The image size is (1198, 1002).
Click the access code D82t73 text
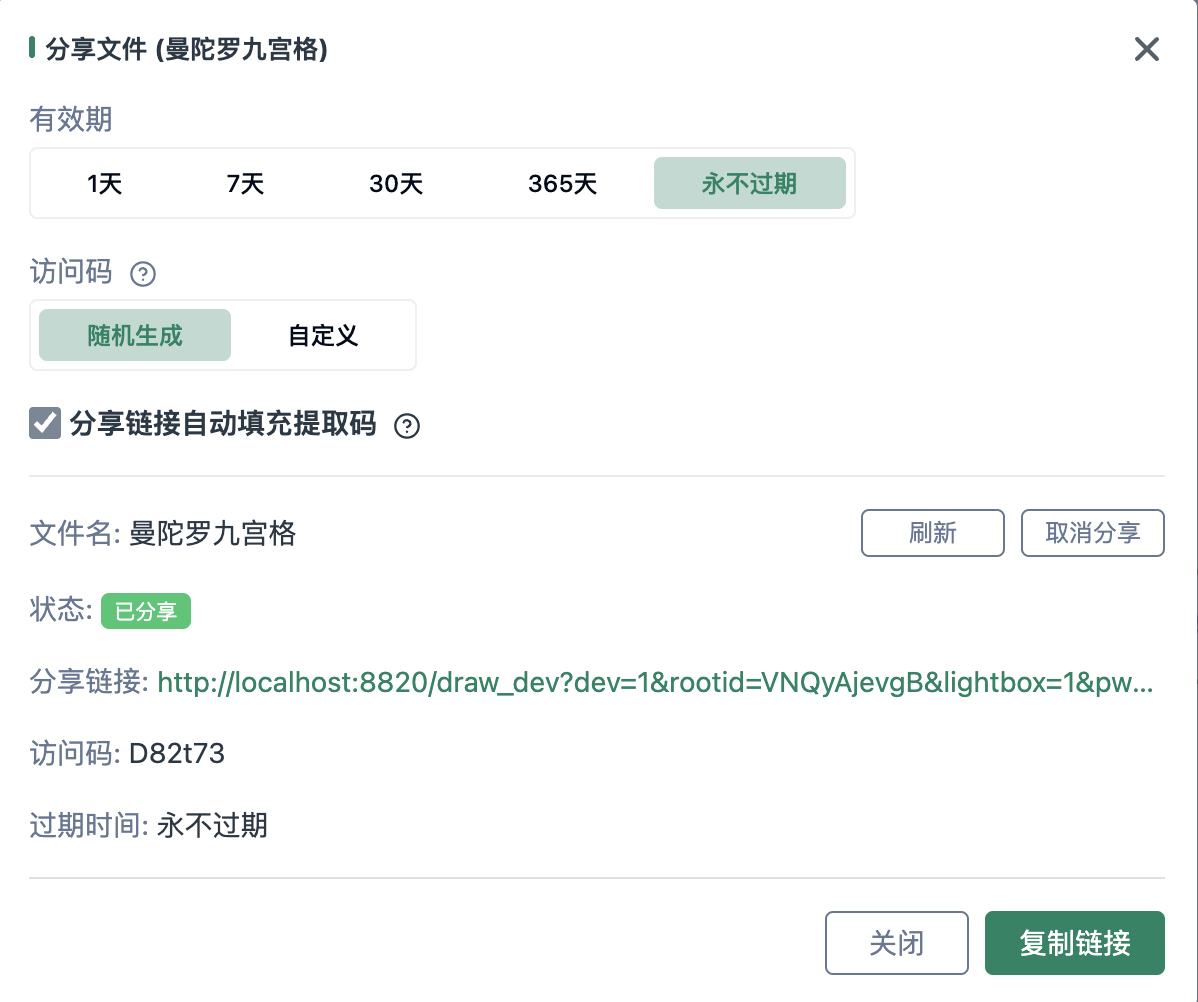177,753
